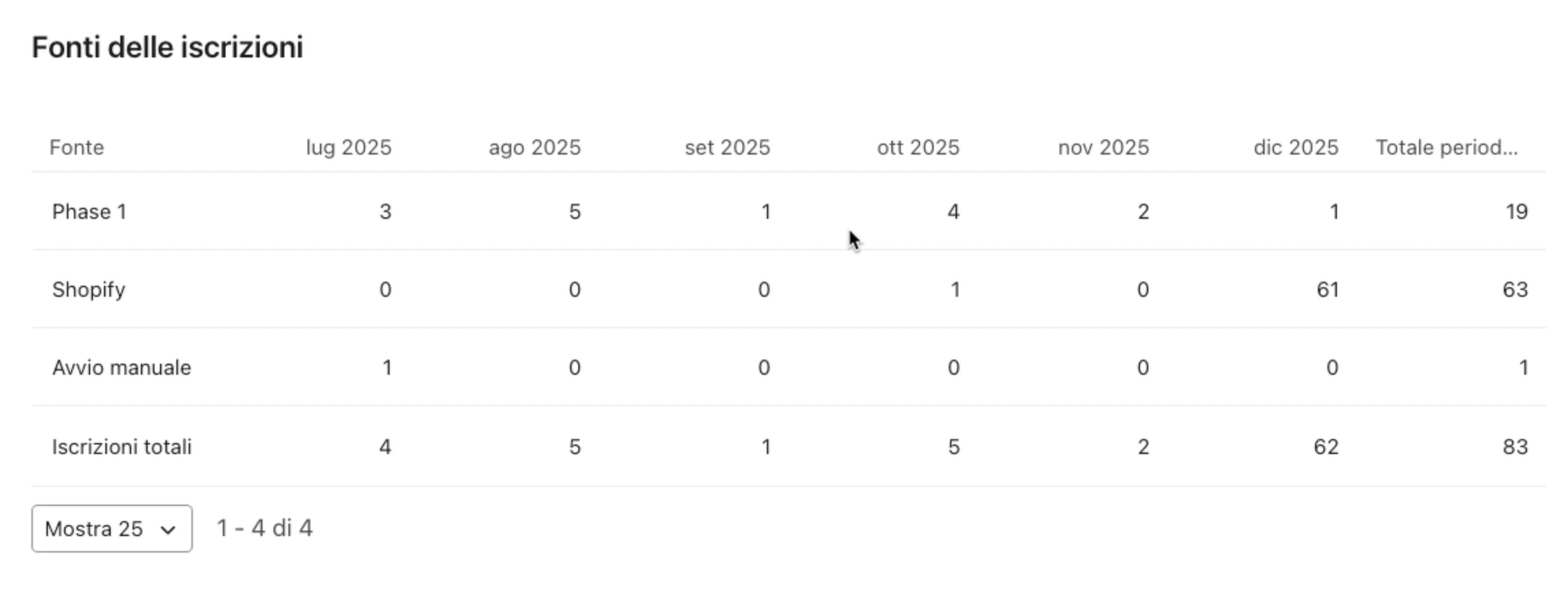Open the Phase 1 source row
The image size is (1568, 599).
pyautogui.click(x=89, y=211)
